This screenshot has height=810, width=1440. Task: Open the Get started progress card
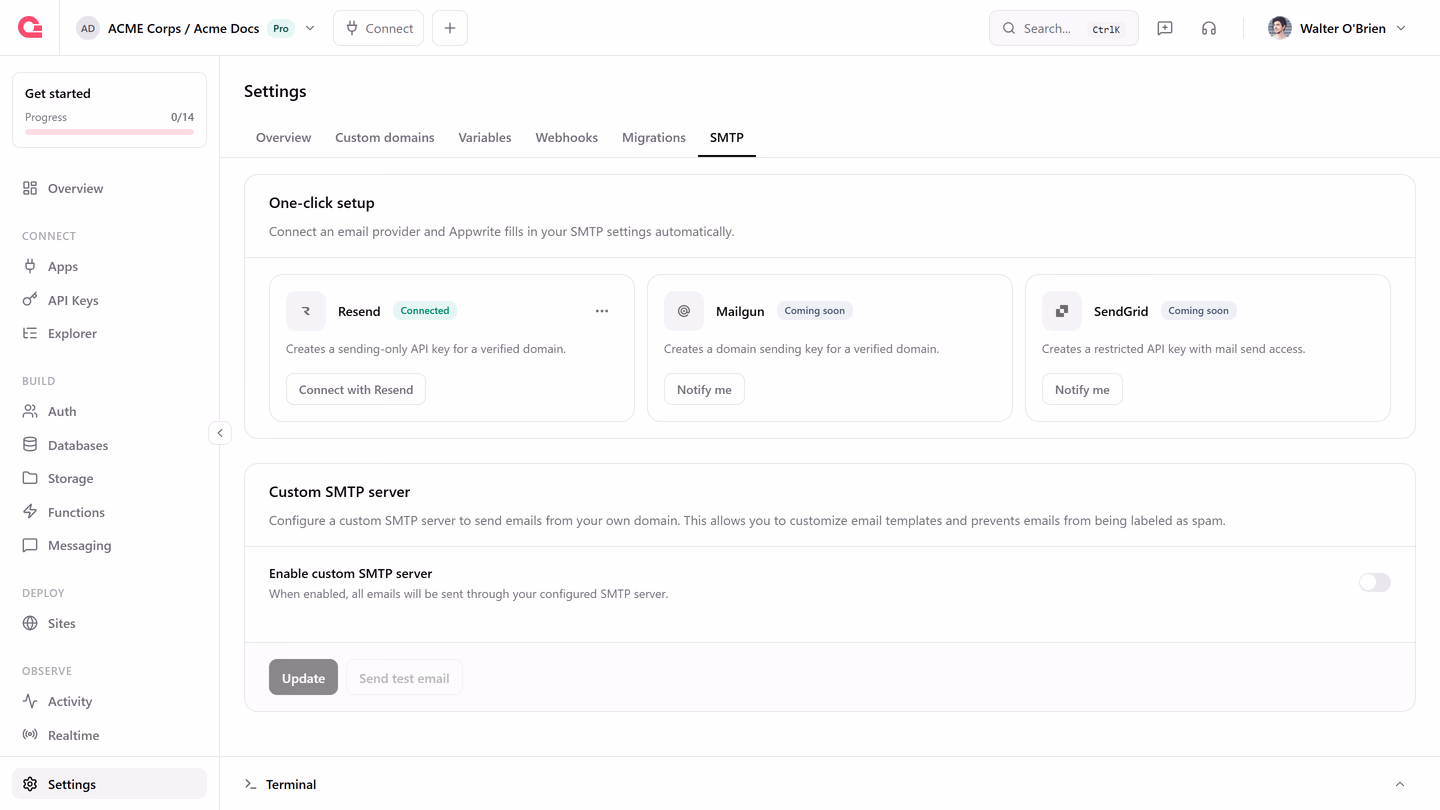pyautogui.click(x=109, y=110)
